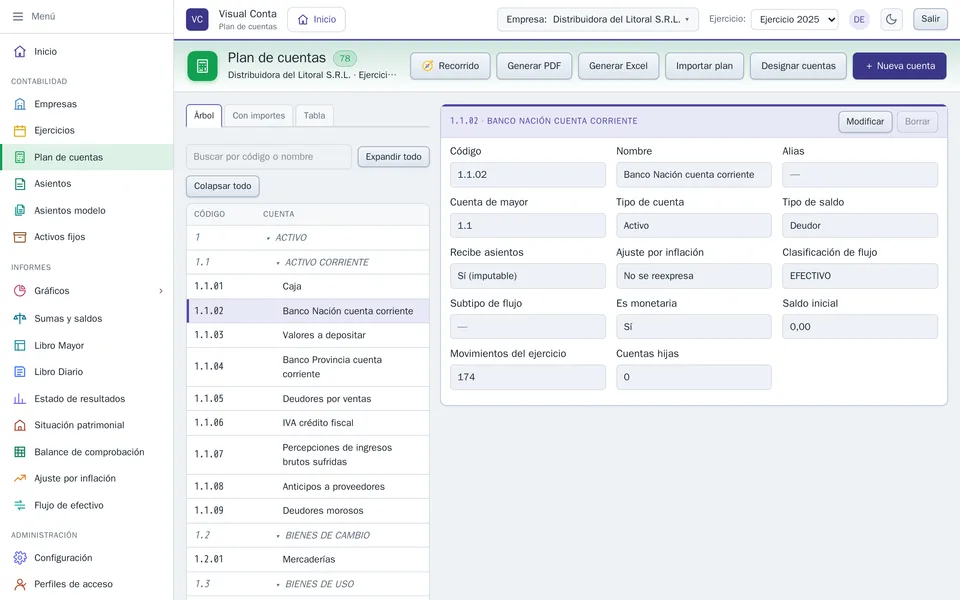Click the Perfiles de acceso user icon

(x=20, y=584)
